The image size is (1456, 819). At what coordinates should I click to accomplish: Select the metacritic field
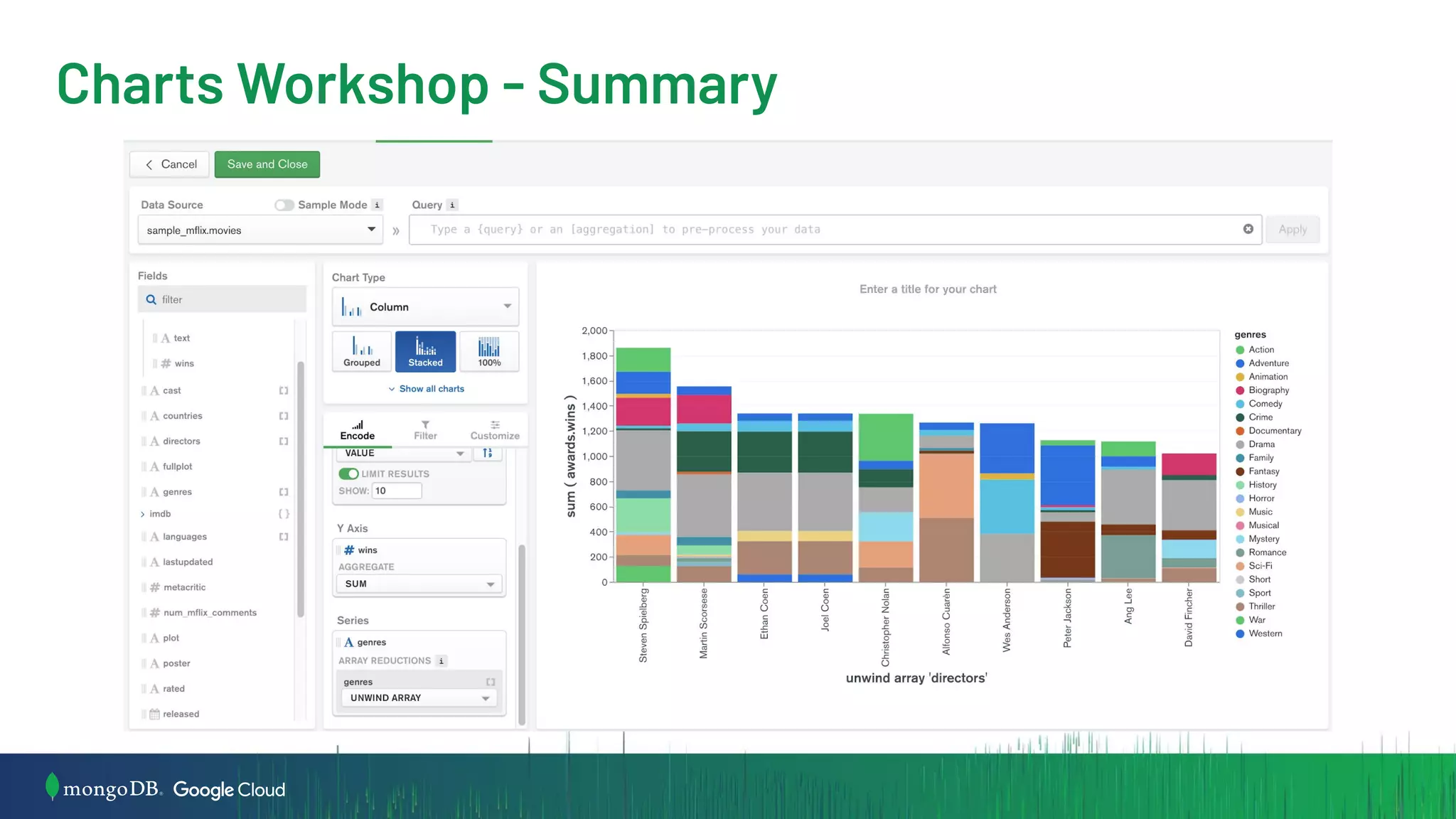[184, 587]
